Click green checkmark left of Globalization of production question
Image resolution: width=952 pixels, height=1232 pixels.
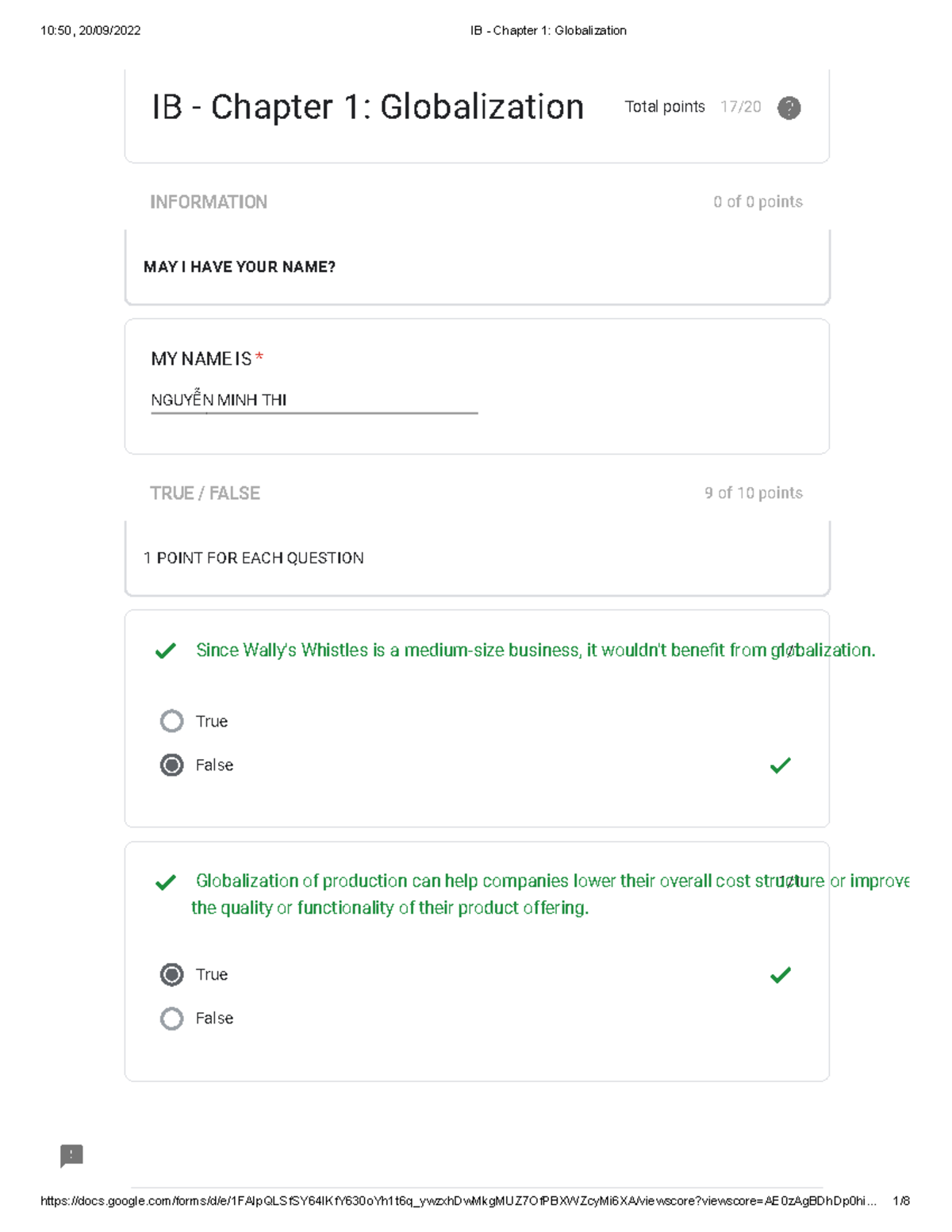166,882
